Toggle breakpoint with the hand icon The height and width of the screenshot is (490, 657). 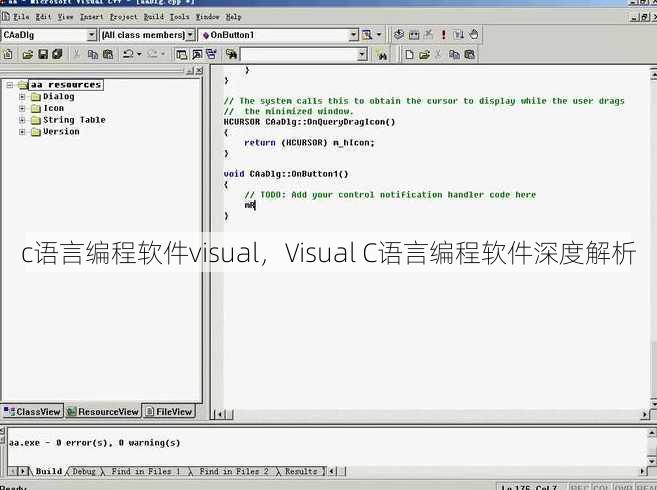click(x=473, y=35)
